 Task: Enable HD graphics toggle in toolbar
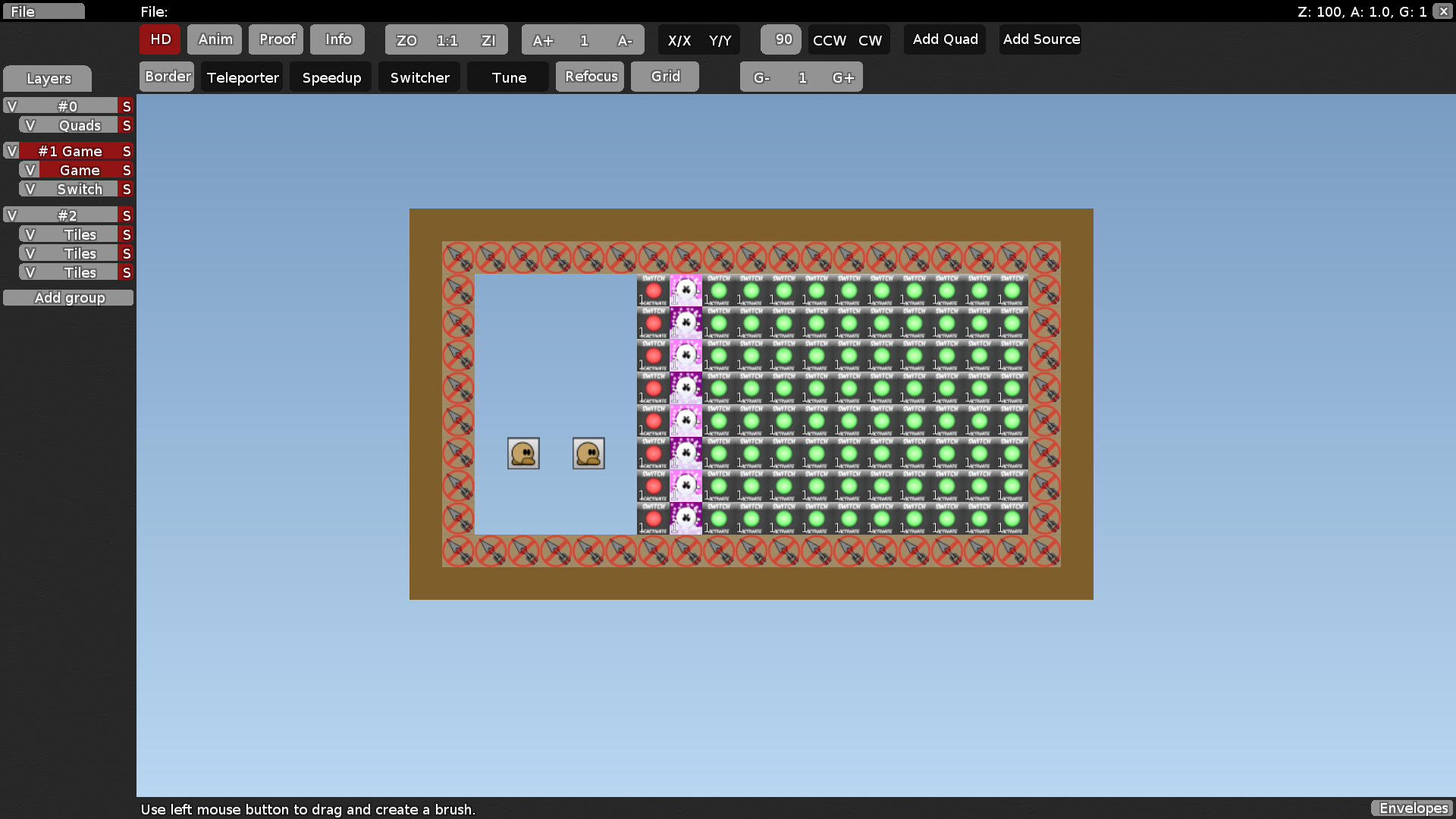point(159,39)
